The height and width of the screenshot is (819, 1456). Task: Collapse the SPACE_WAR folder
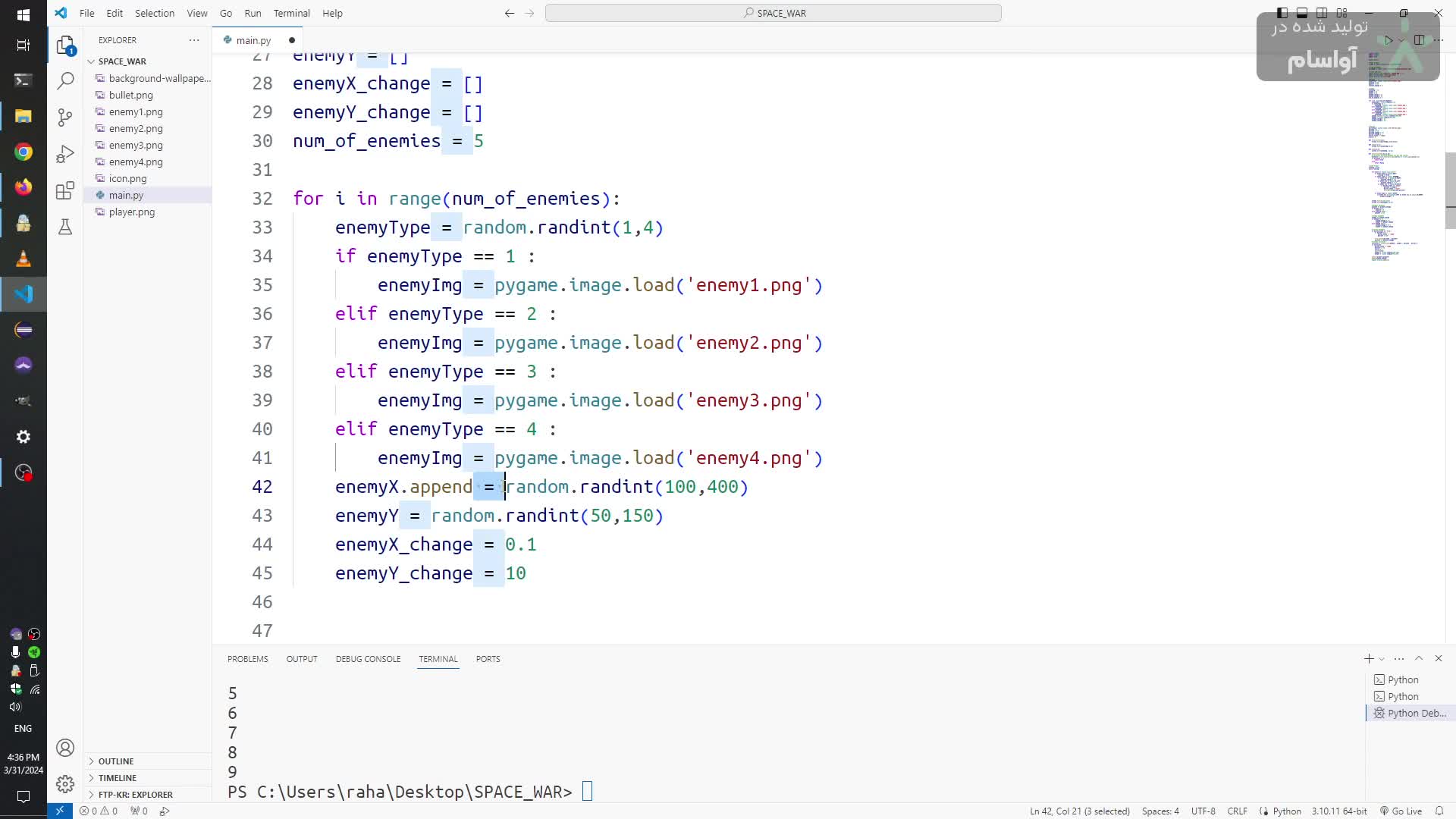121,61
